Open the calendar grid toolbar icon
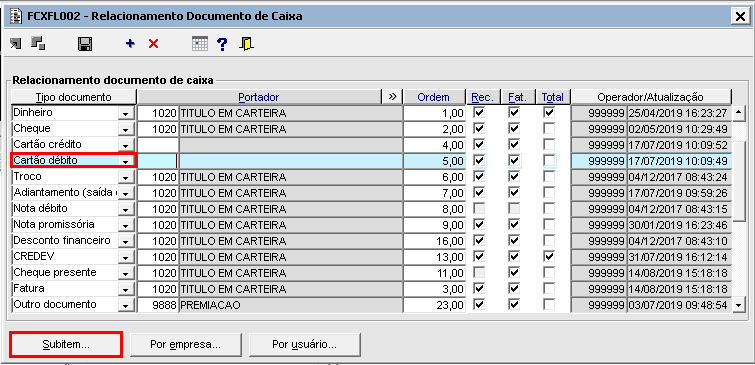 tap(200, 44)
